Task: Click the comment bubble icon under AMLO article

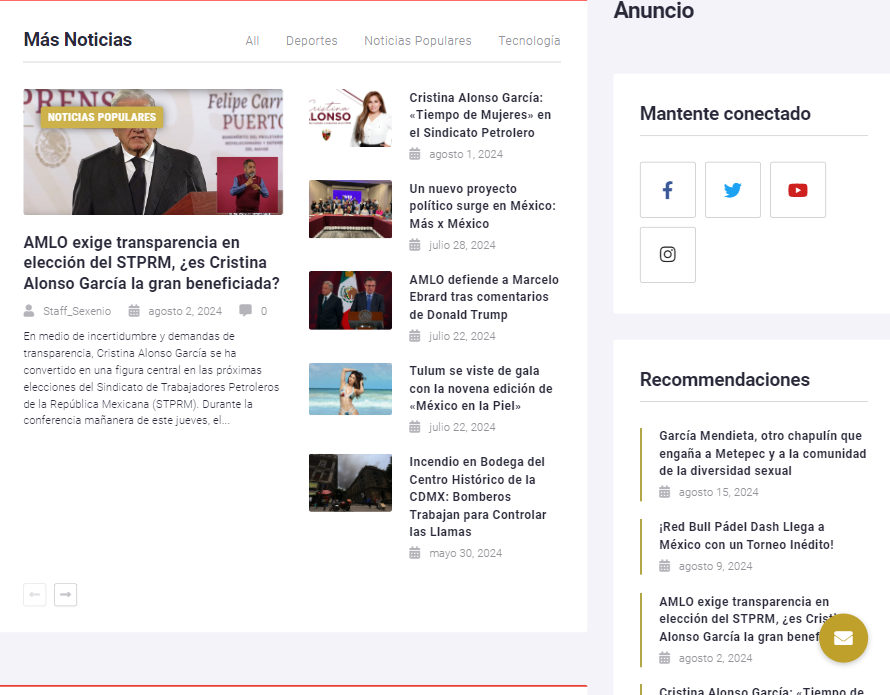Action: 245,311
